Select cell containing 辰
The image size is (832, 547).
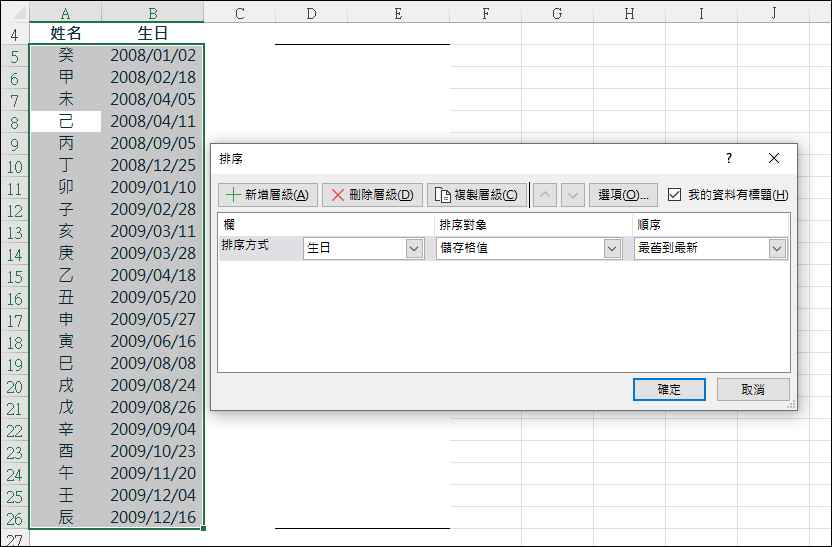click(65, 518)
